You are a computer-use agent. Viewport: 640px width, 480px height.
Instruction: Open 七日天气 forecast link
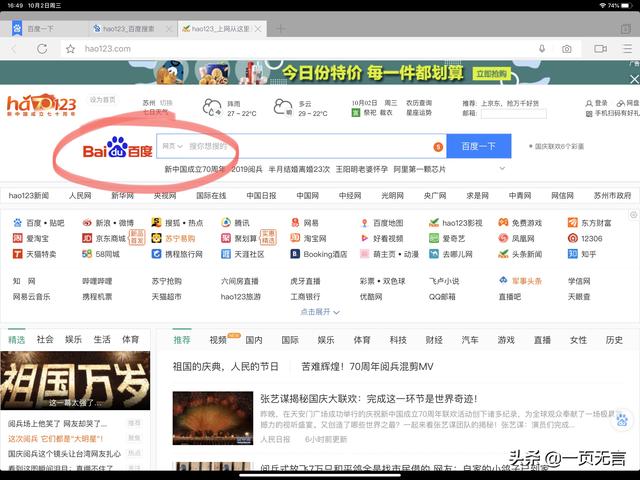coord(156,112)
